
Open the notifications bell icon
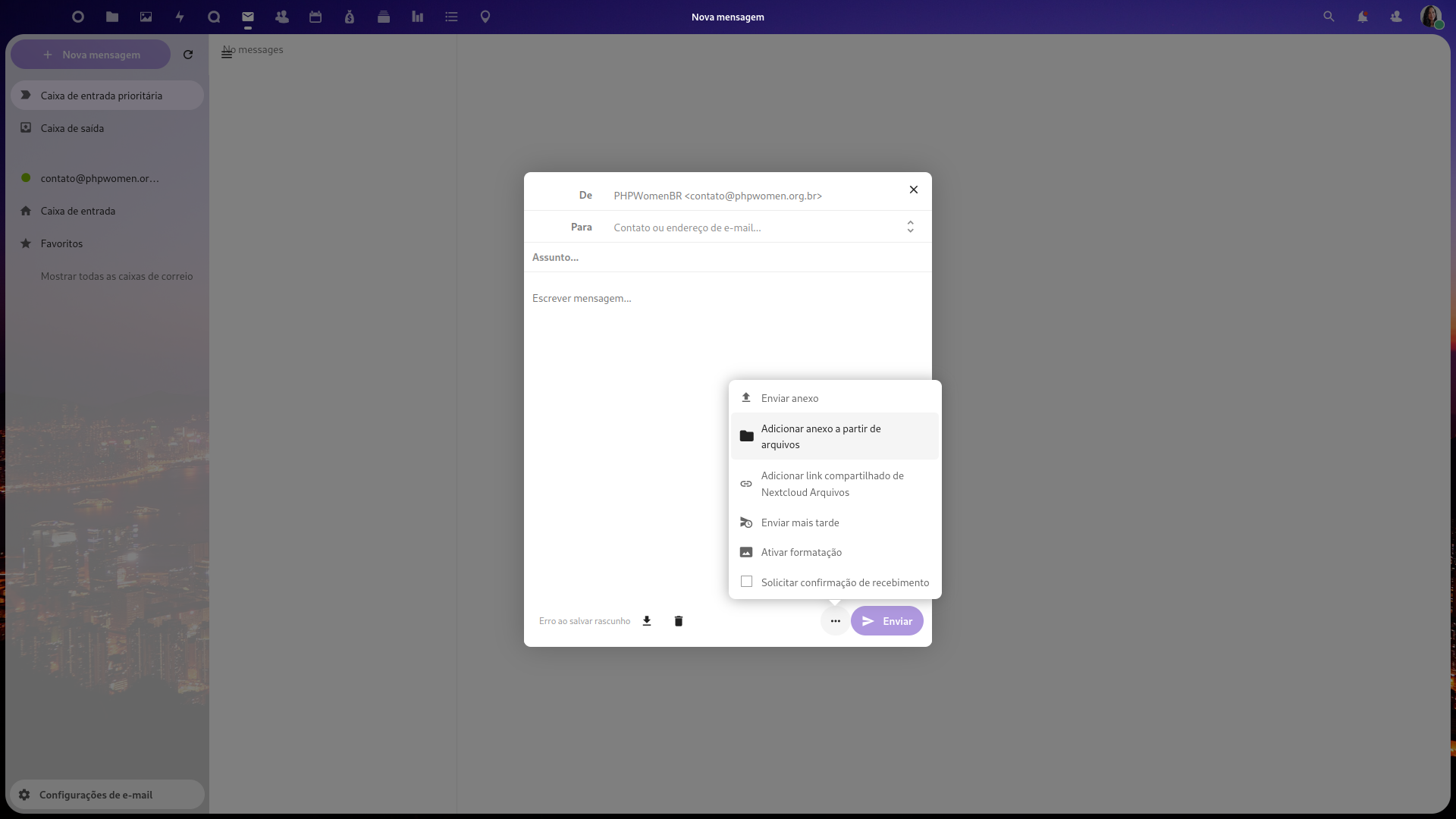pos(1363,17)
